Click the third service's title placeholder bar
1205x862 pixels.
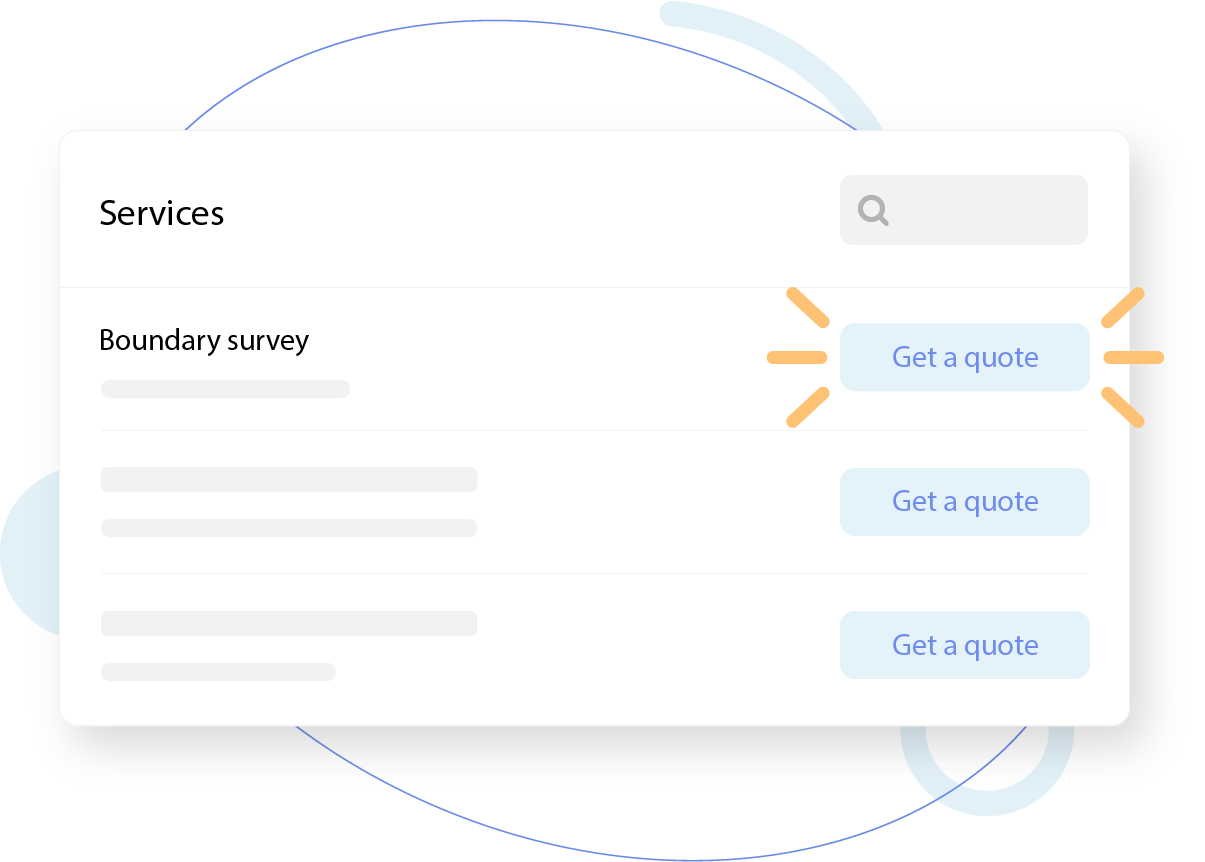[289, 624]
